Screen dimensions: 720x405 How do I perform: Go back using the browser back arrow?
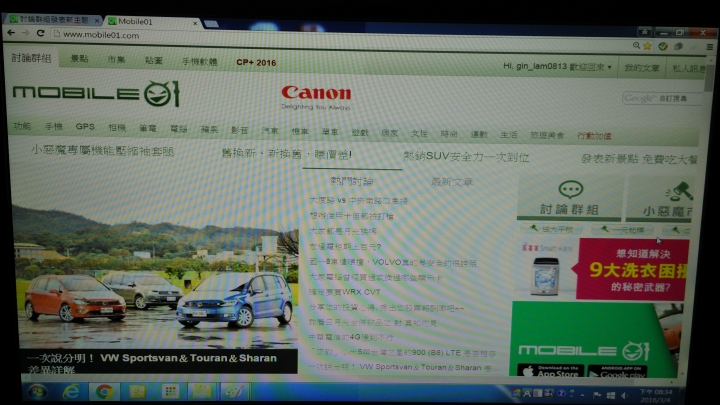tap(11, 33)
